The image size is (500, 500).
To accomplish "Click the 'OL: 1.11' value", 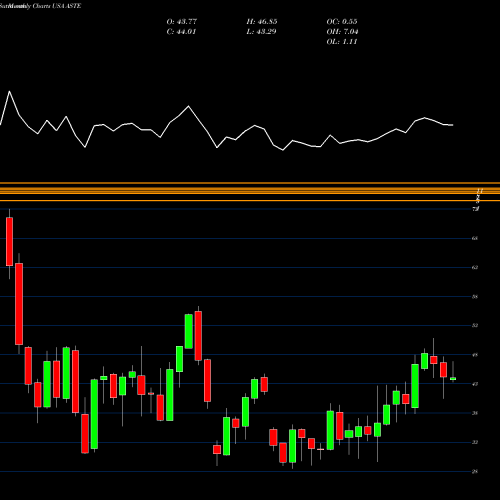I will pos(342,42).
